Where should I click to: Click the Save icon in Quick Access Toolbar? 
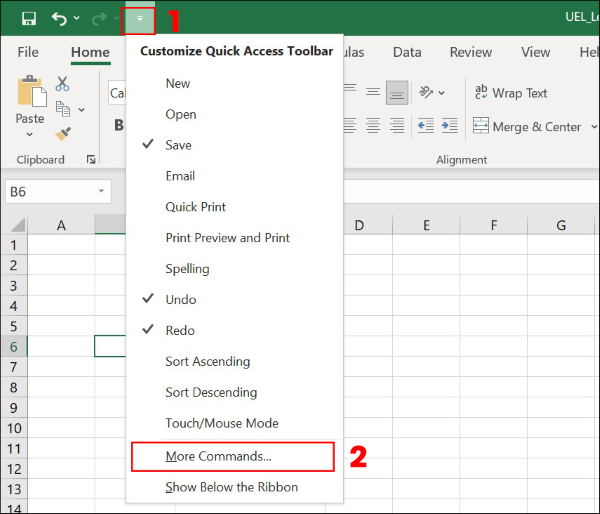(29, 18)
